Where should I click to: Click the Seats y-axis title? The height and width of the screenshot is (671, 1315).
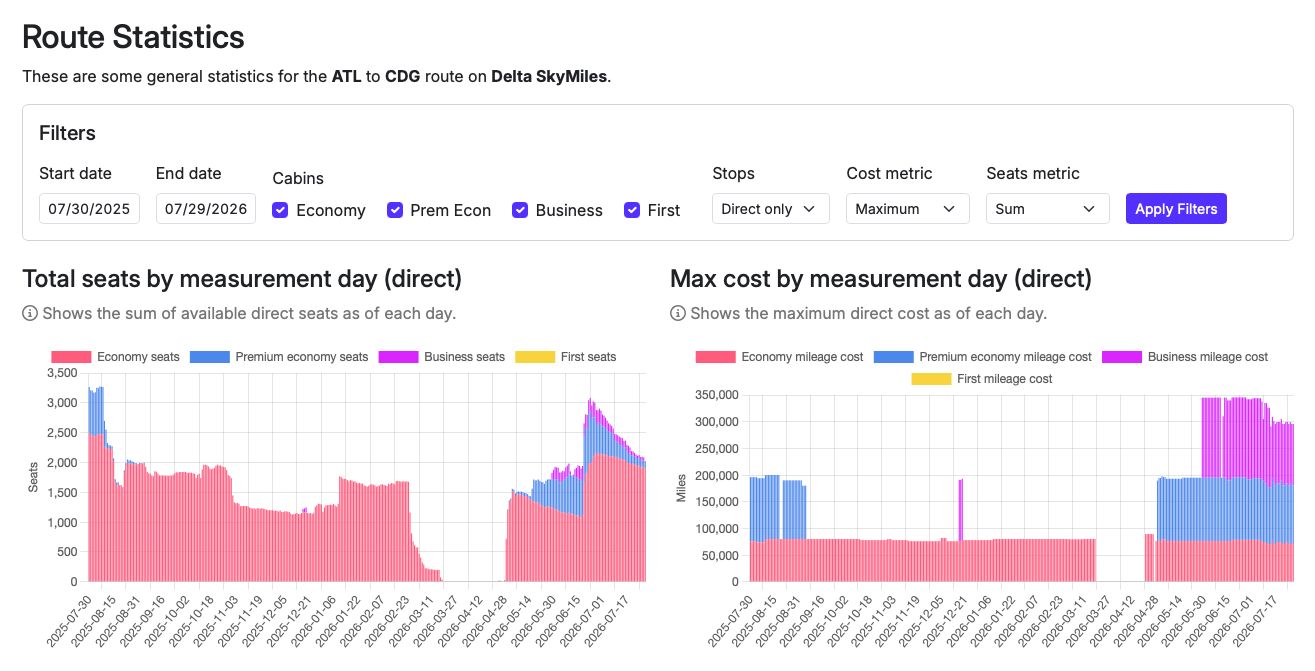tap(33, 477)
